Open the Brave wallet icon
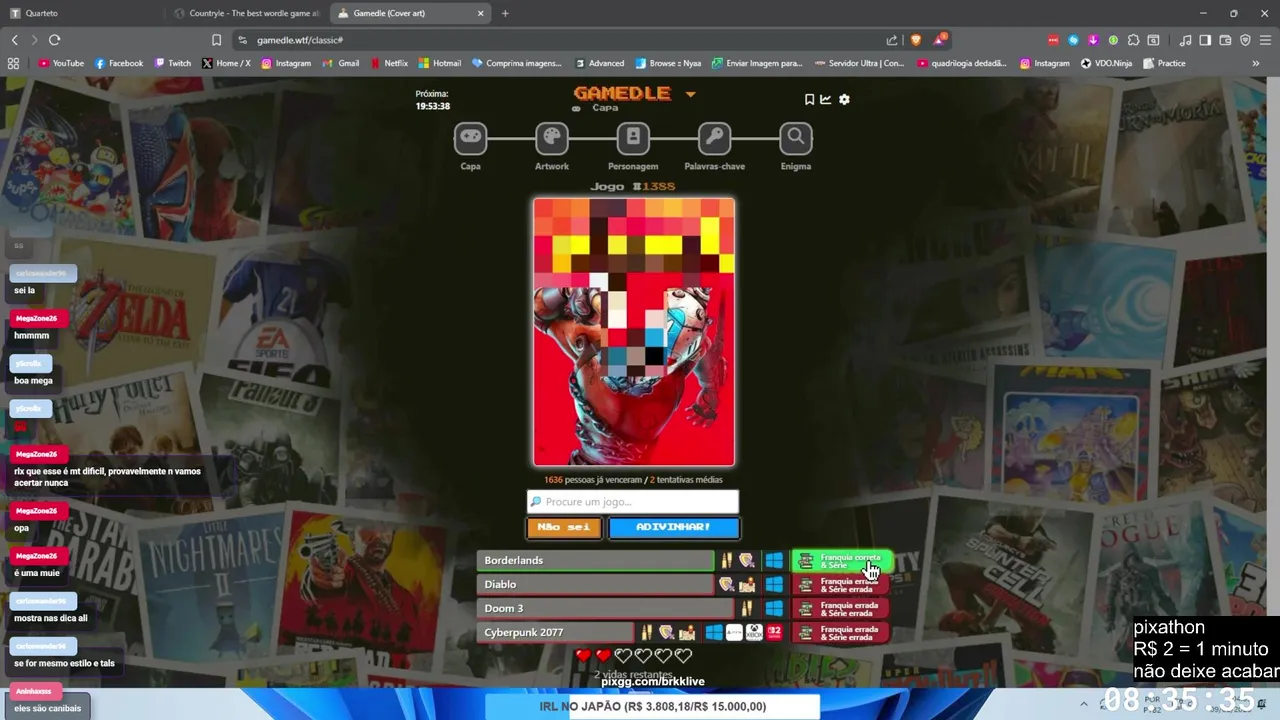1280x720 pixels. [1225, 40]
